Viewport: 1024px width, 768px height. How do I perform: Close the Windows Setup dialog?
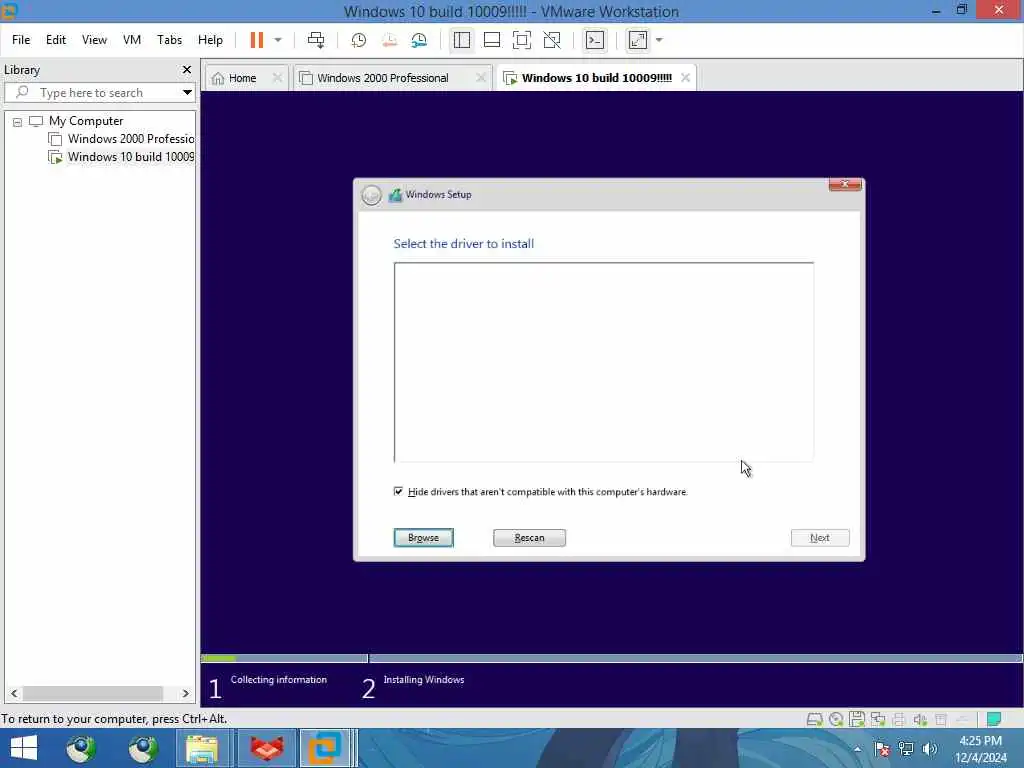(x=844, y=184)
